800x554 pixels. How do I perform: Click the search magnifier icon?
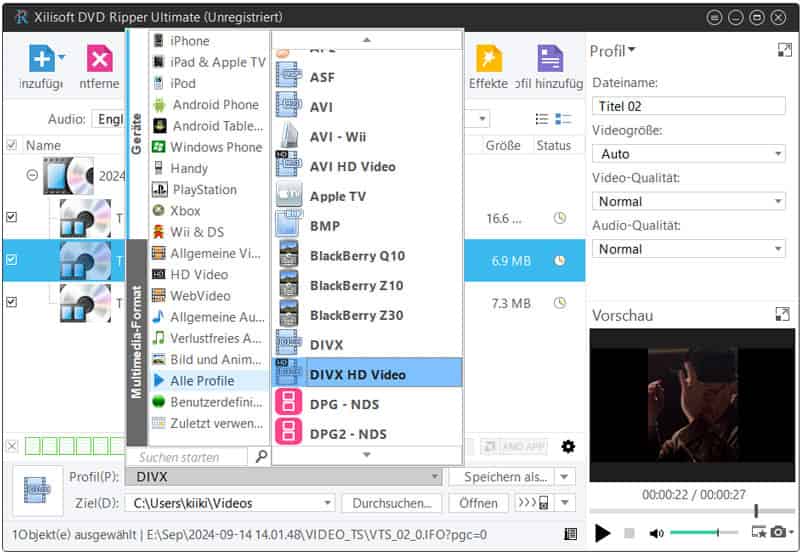click(261, 457)
